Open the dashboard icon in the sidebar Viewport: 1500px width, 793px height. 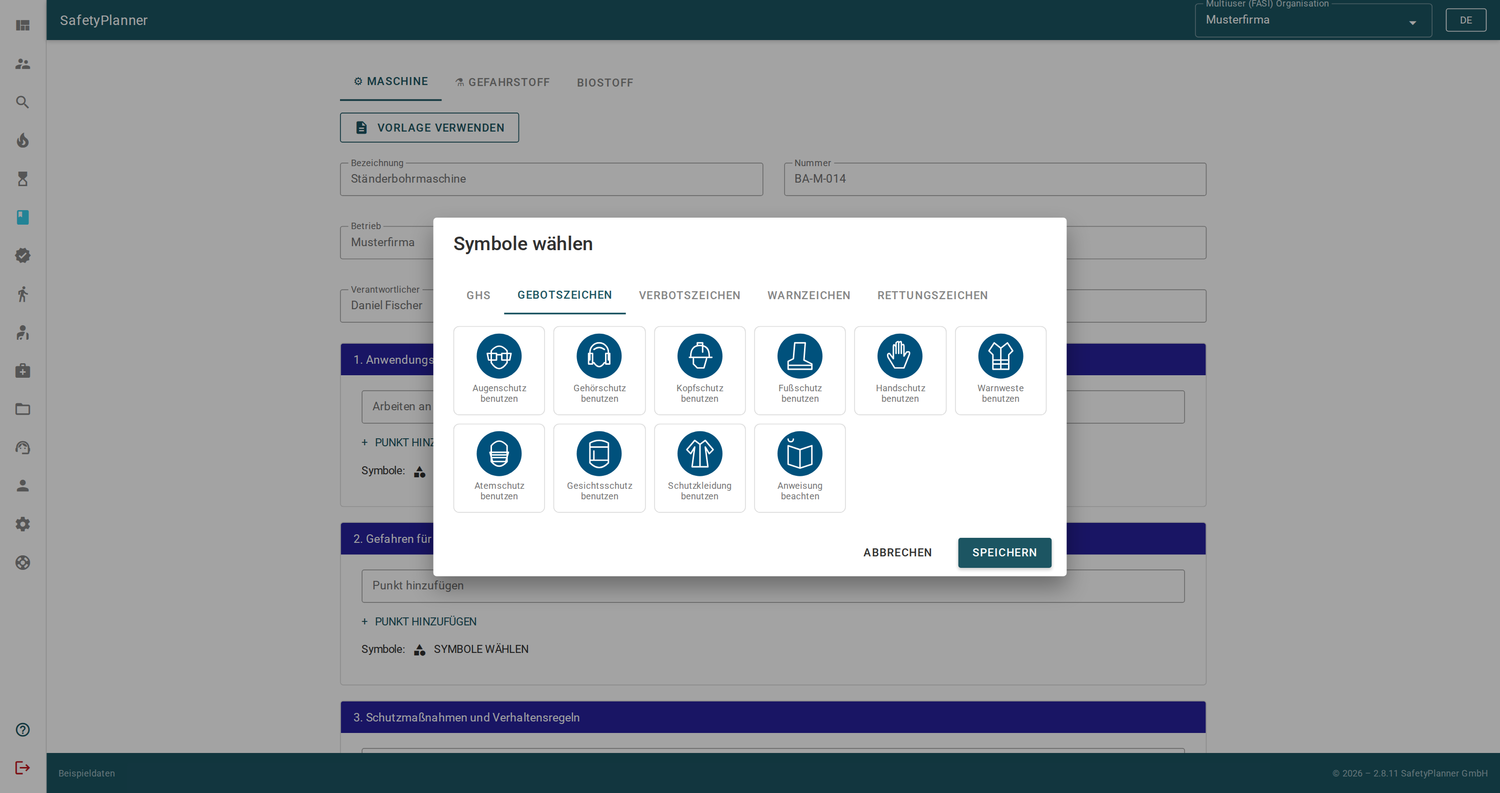[23, 25]
